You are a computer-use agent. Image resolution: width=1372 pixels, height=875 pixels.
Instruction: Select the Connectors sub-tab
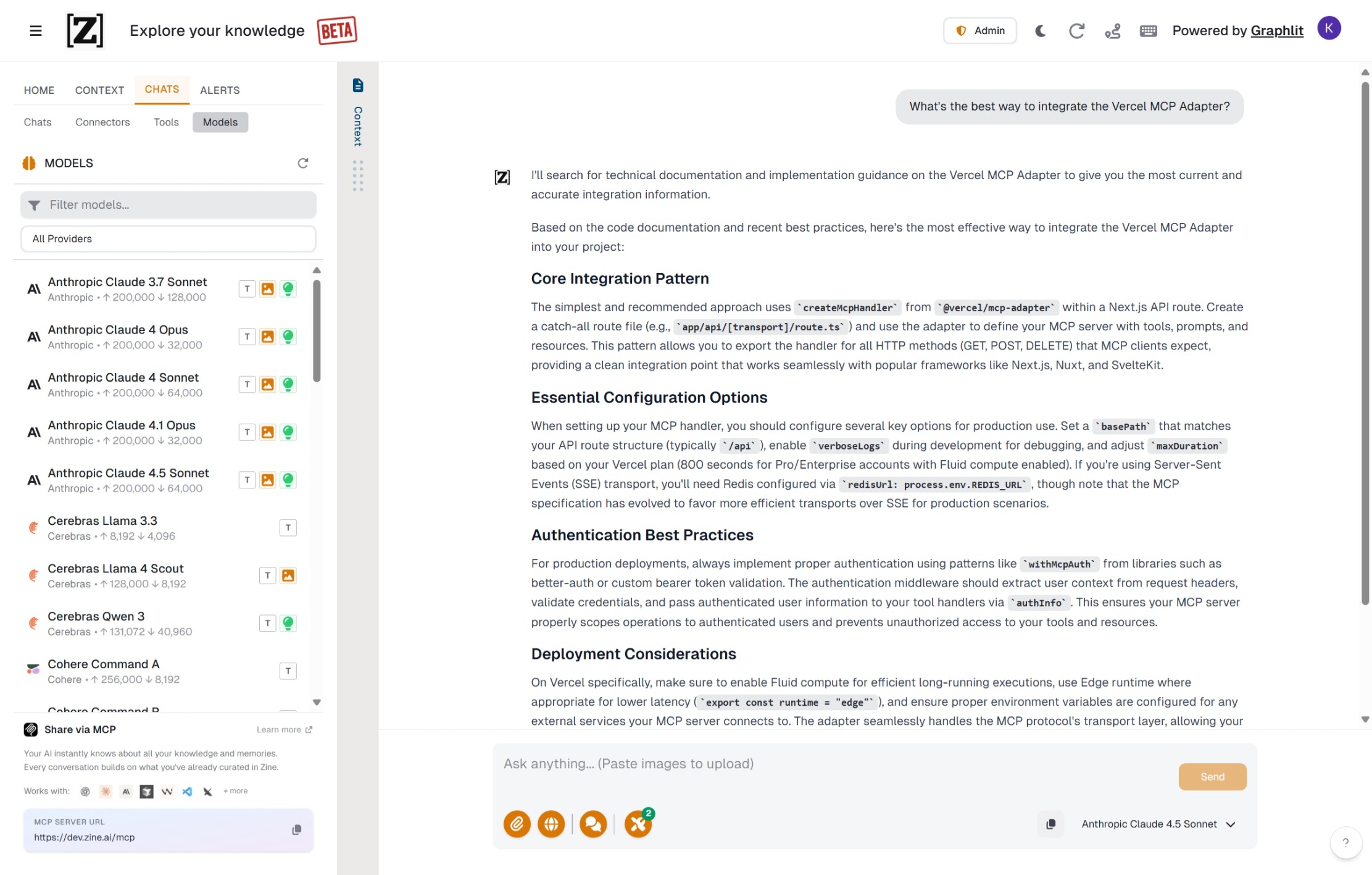pyautogui.click(x=102, y=122)
